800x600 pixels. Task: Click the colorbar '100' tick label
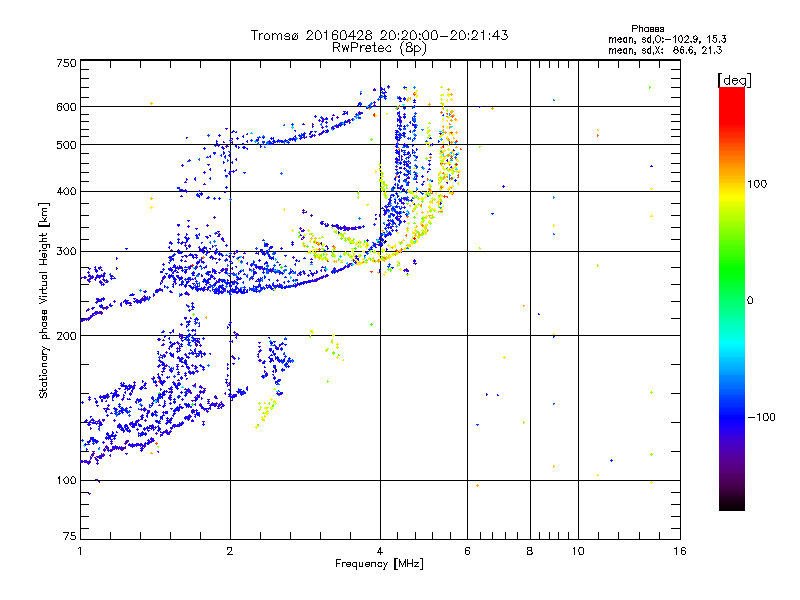pyautogui.click(x=757, y=184)
